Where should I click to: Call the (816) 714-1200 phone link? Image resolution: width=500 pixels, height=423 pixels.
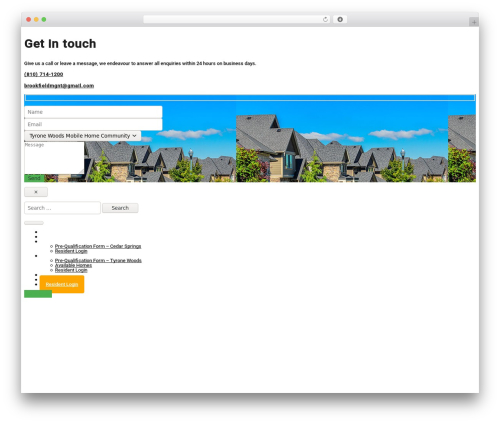click(x=43, y=74)
